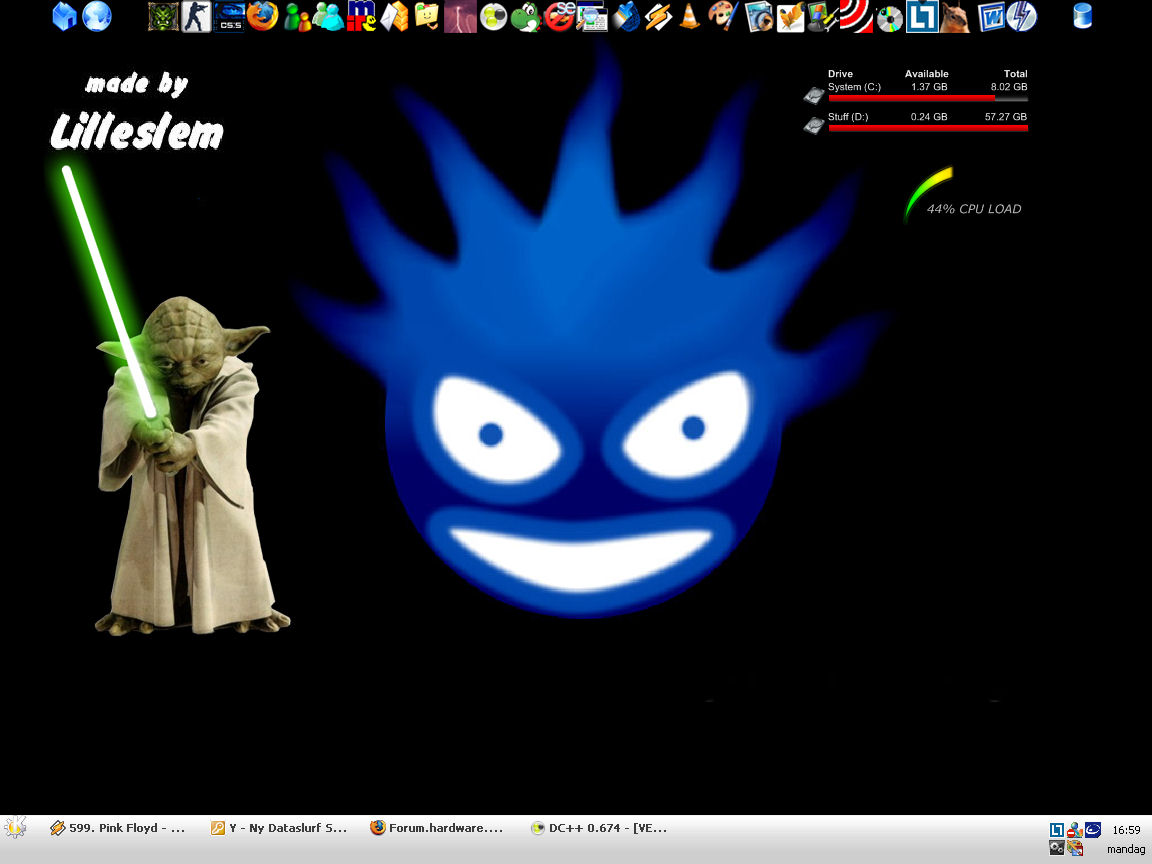Launch mIRC from the dock
This screenshot has height=864, width=1152.
click(x=361, y=16)
